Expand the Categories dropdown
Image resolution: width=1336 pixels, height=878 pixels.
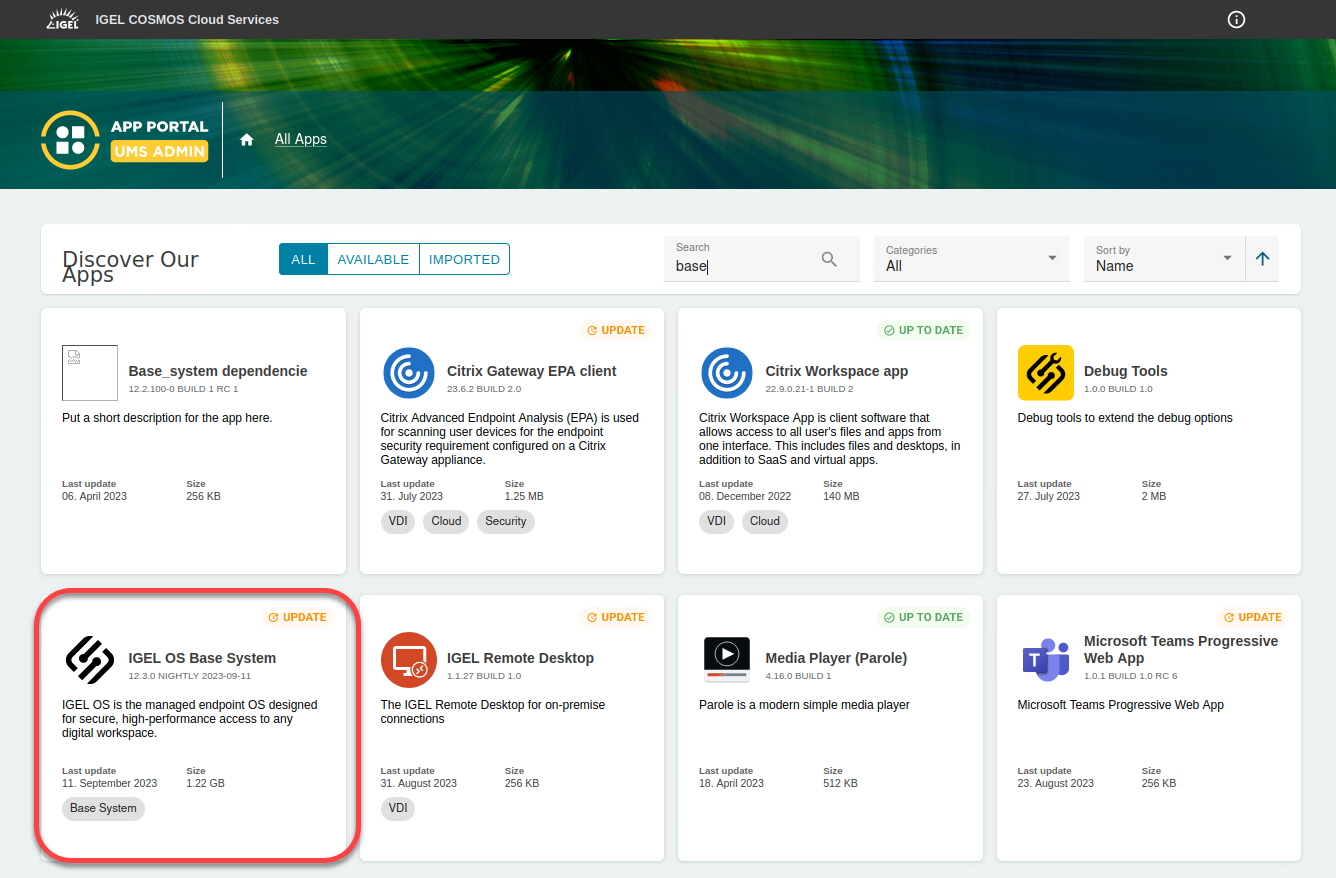(970, 259)
